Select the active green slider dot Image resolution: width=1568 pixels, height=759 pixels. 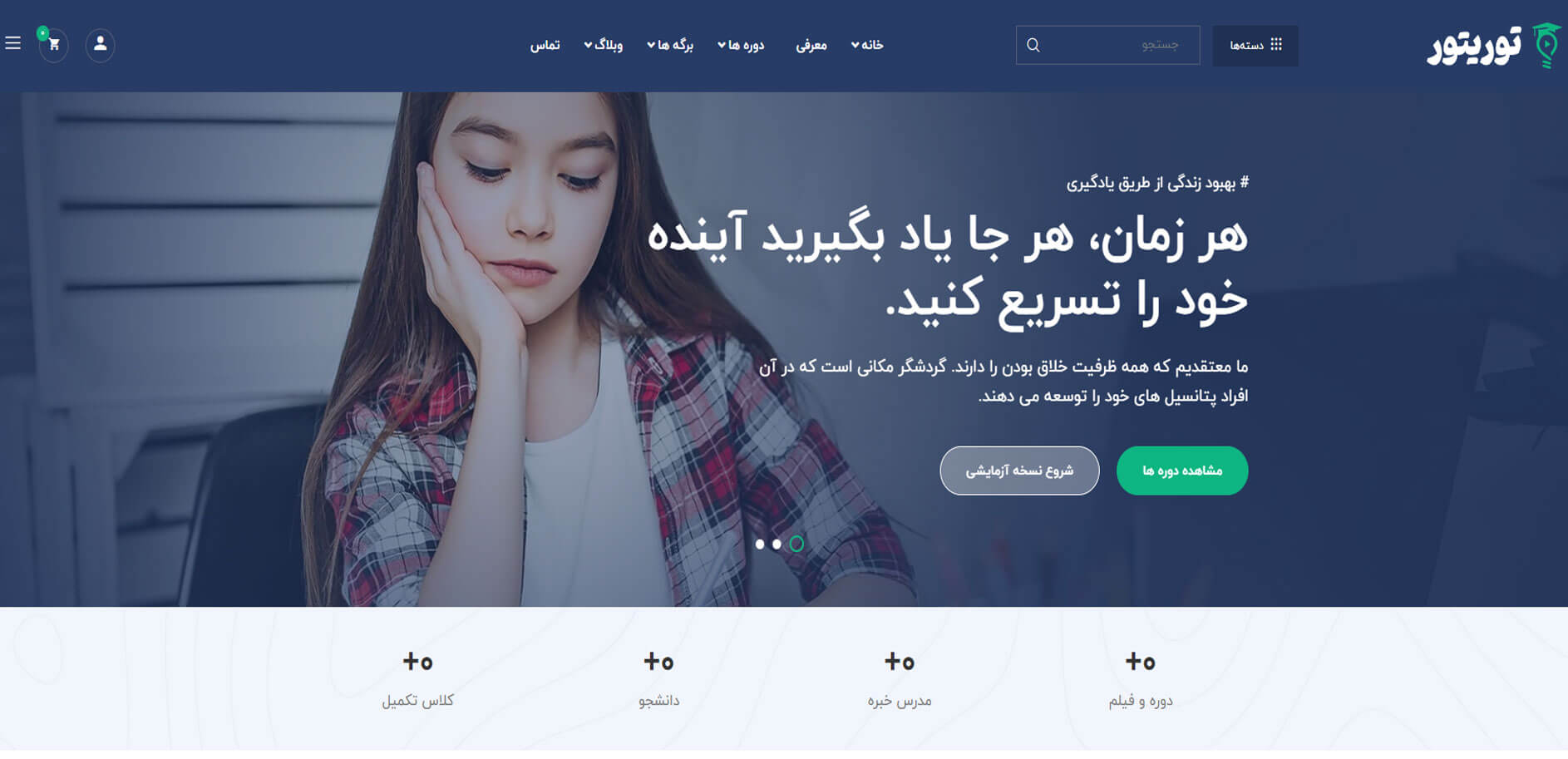pos(796,544)
